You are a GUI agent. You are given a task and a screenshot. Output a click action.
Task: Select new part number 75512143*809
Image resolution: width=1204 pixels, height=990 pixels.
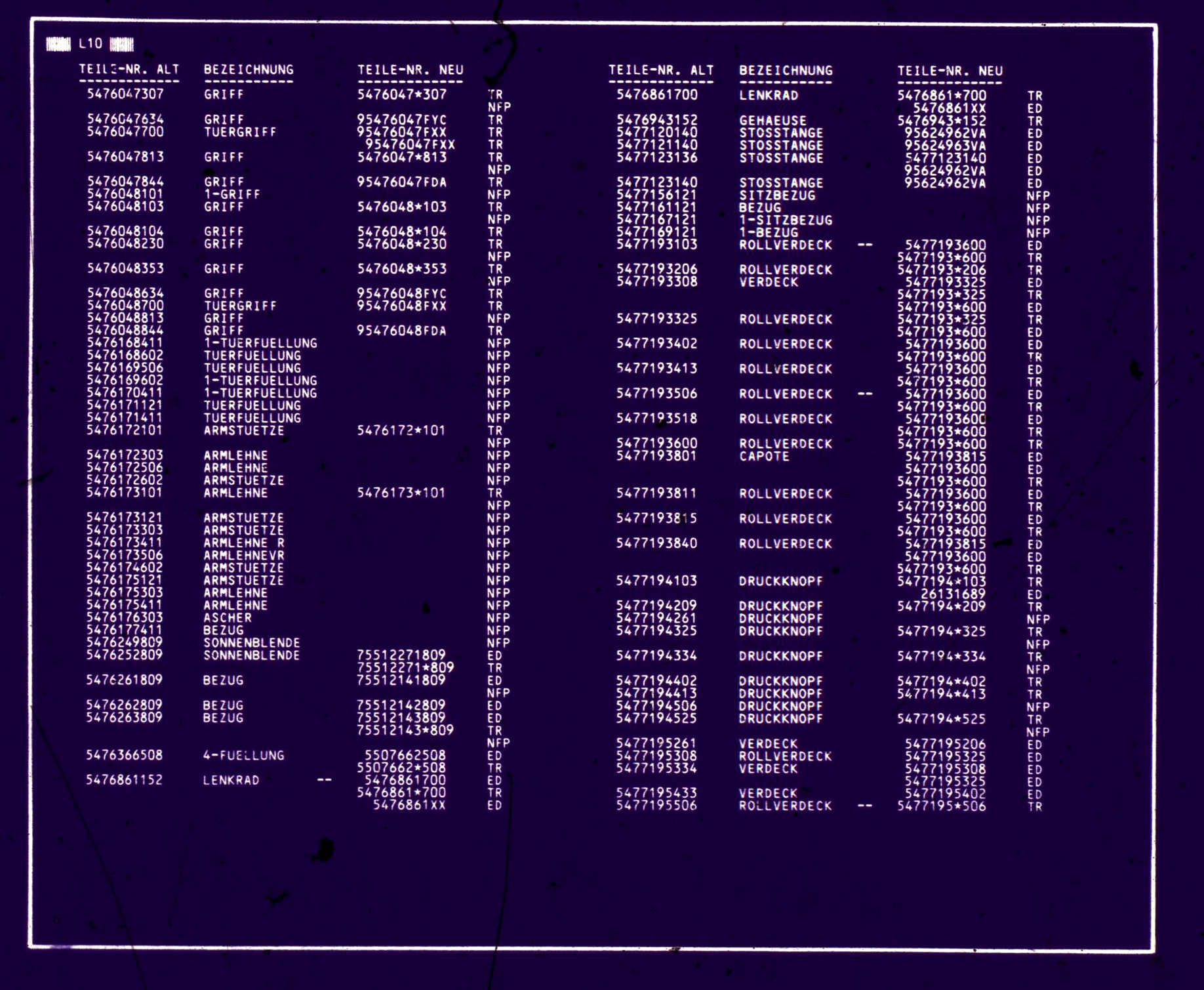point(405,730)
